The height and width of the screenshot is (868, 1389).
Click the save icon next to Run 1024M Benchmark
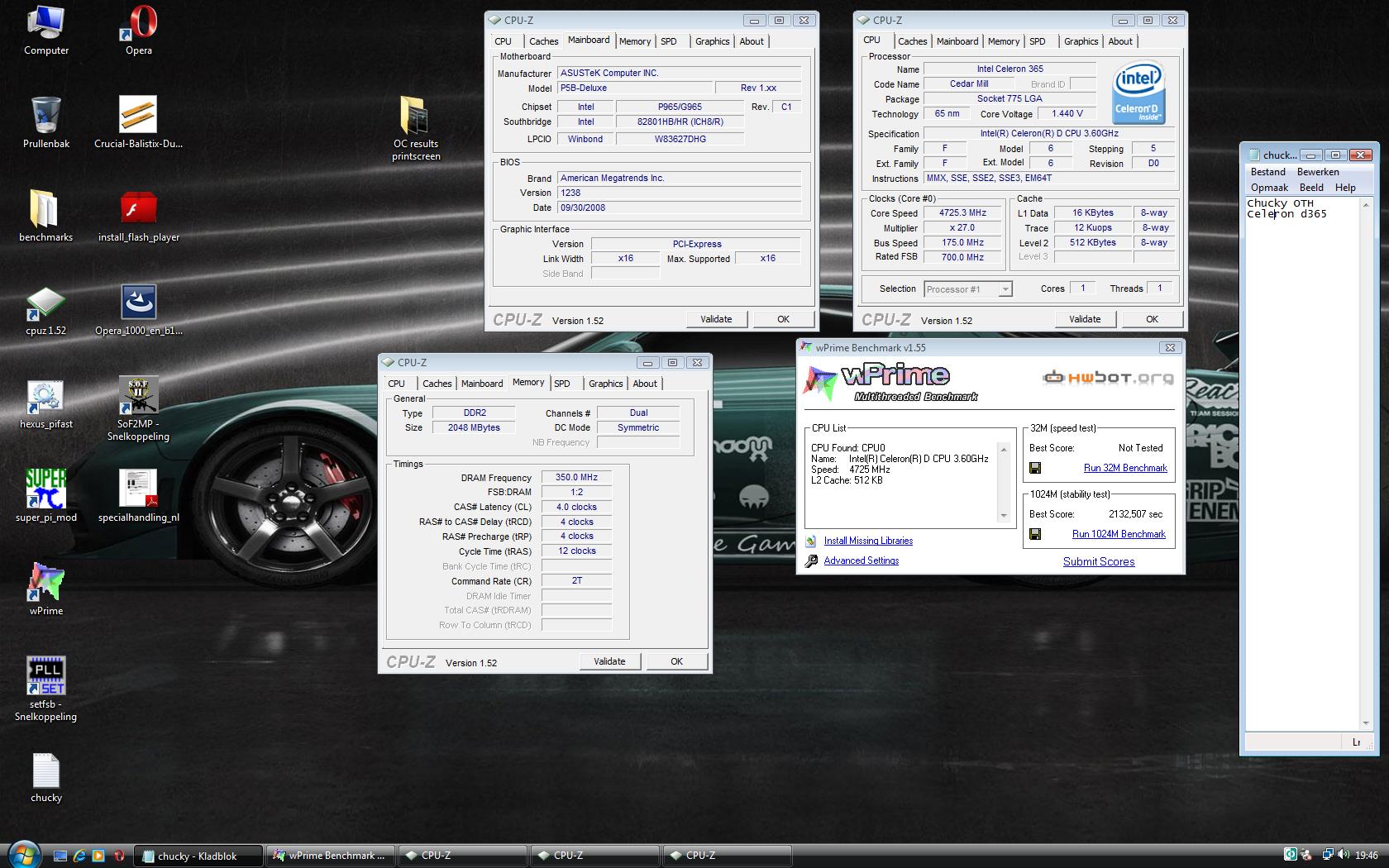click(x=1035, y=534)
